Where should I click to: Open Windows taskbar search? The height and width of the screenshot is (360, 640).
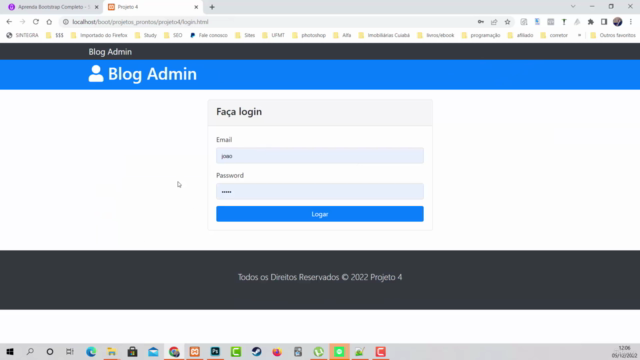pyautogui.click(x=30, y=351)
